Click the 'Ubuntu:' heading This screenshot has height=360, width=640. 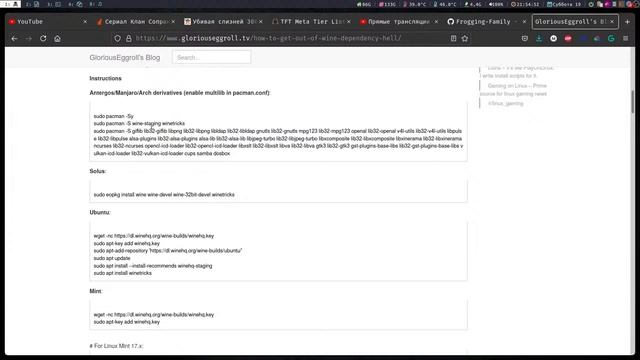tap(100, 213)
